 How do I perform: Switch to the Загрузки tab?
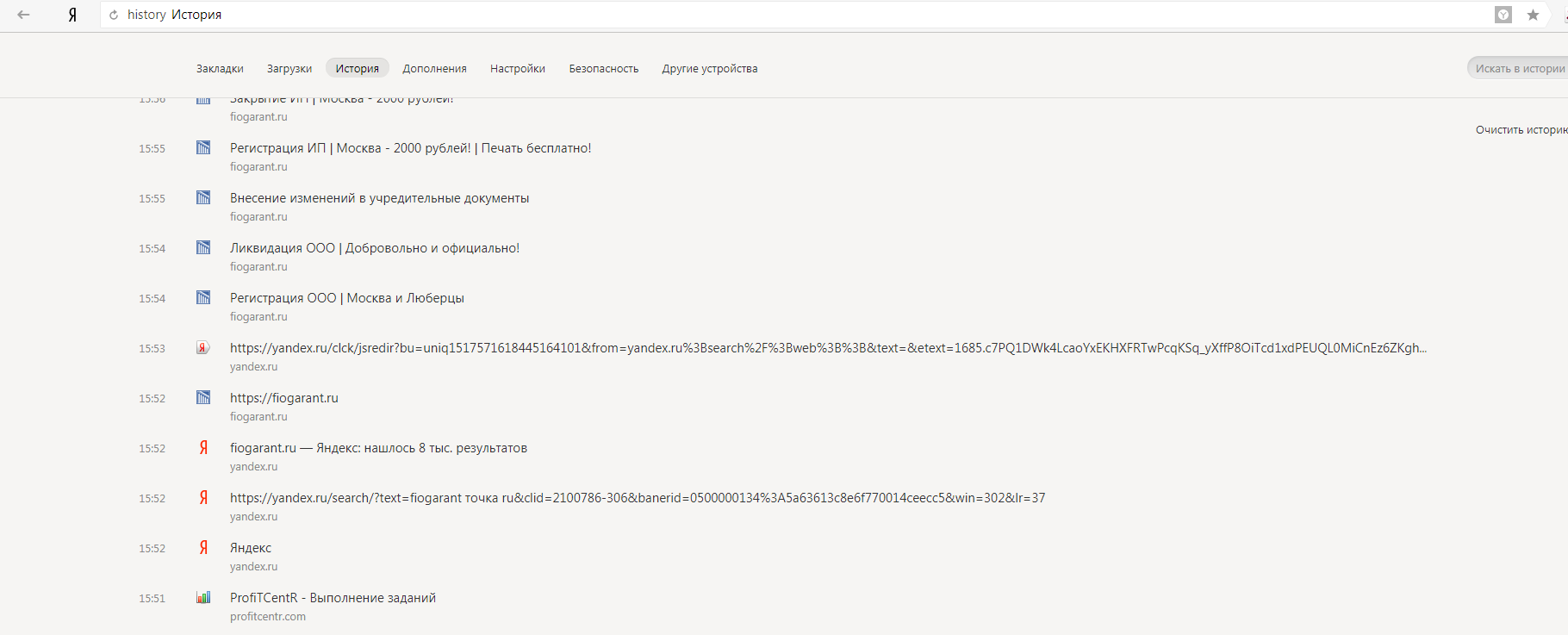coord(289,69)
